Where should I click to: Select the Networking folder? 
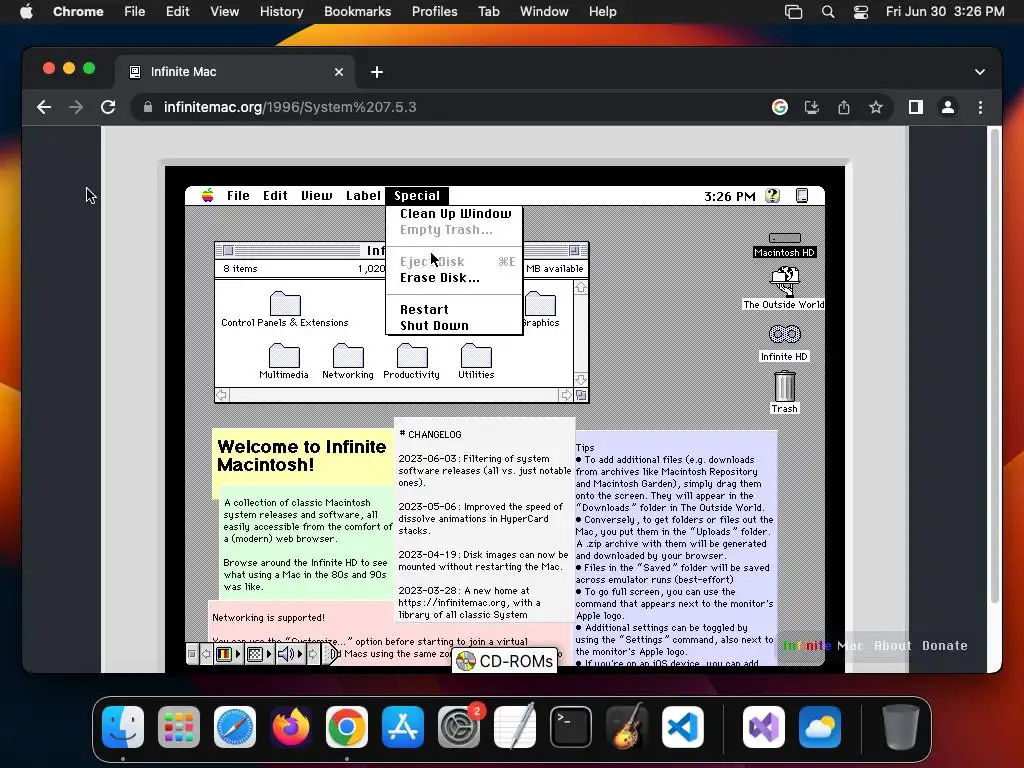pos(348,356)
